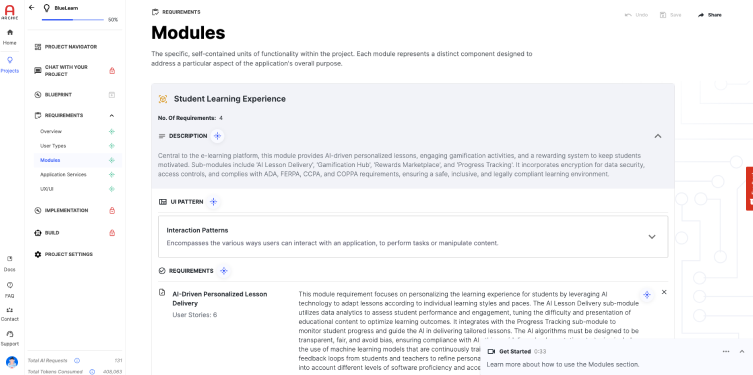Collapse the Get Started video panel
The height and width of the screenshot is (375, 753).
click(x=742, y=351)
